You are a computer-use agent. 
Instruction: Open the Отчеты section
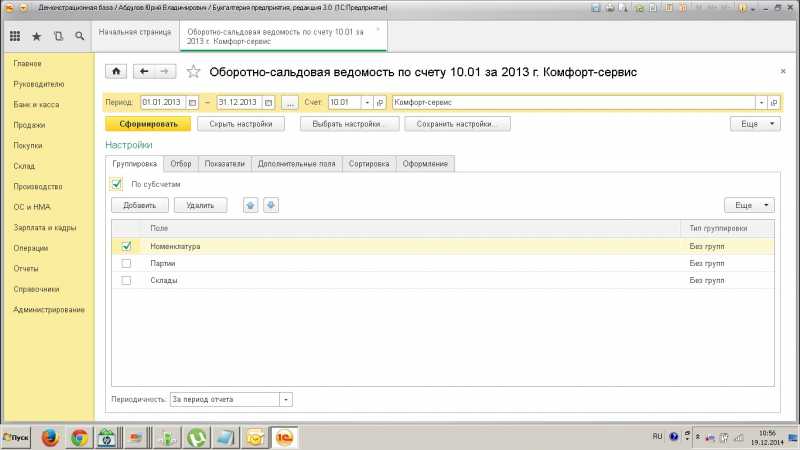[x=26, y=268]
